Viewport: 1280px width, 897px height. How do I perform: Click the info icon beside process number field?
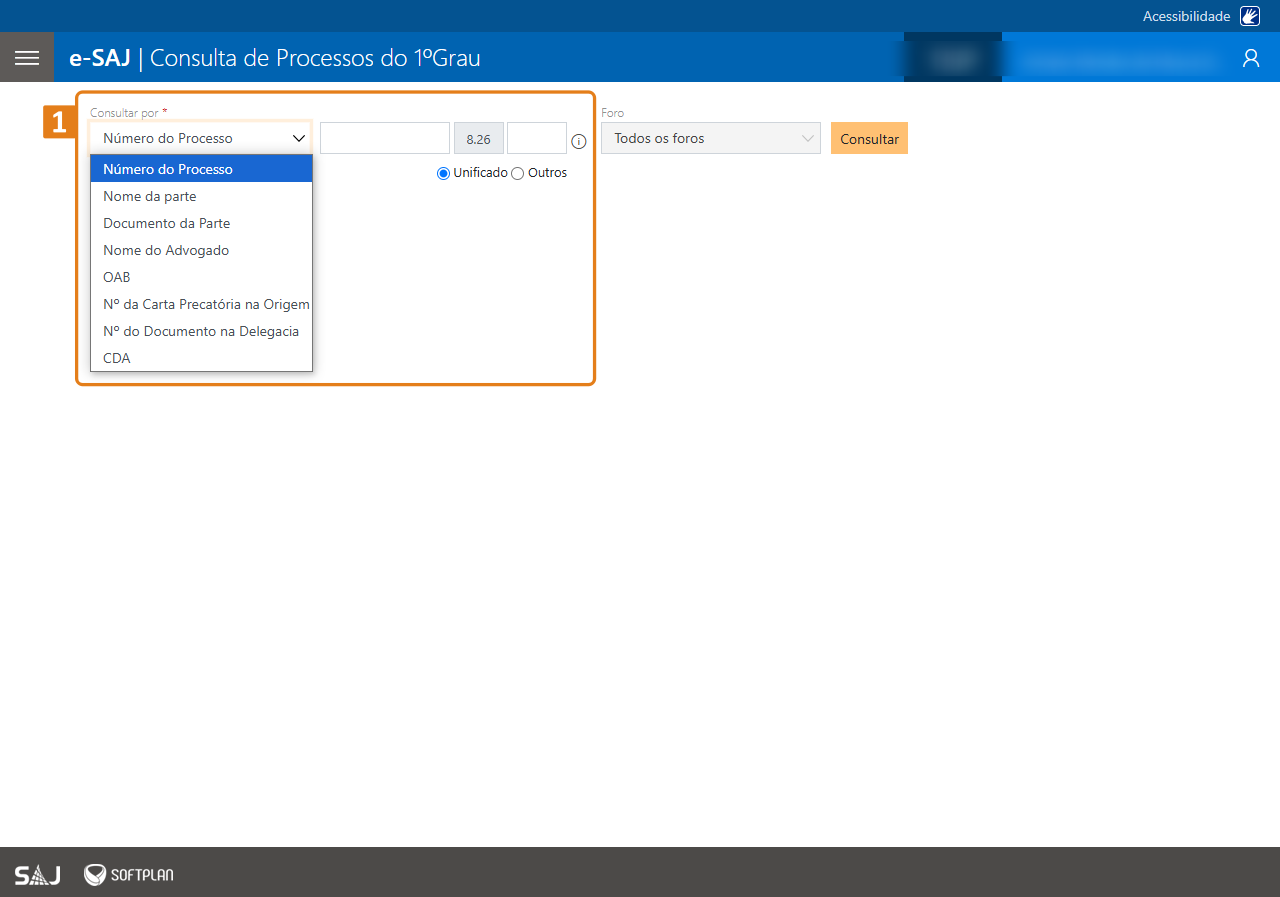(579, 141)
